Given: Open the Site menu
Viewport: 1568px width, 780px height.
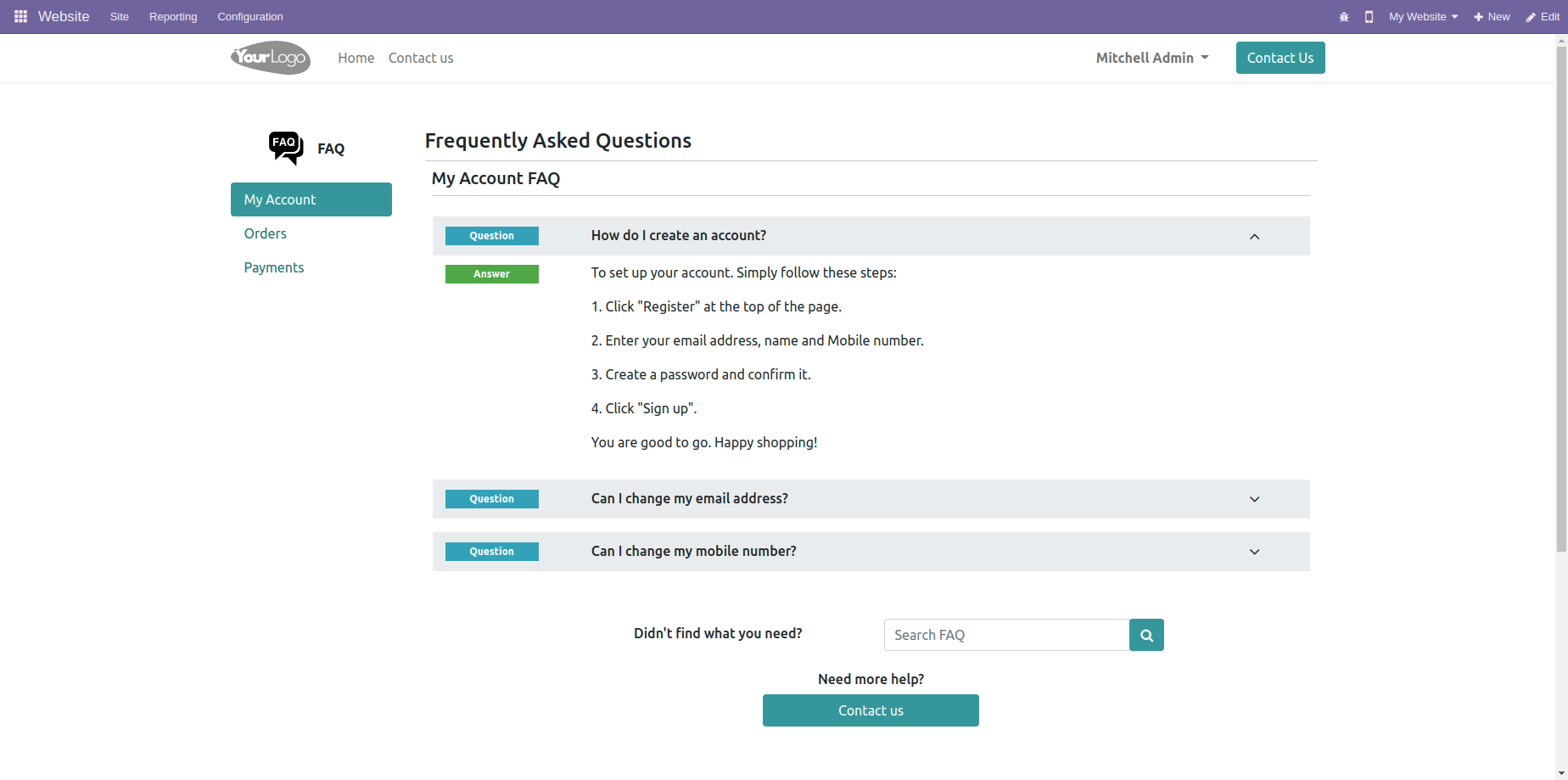Looking at the screenshot, I should click(120, 17).
